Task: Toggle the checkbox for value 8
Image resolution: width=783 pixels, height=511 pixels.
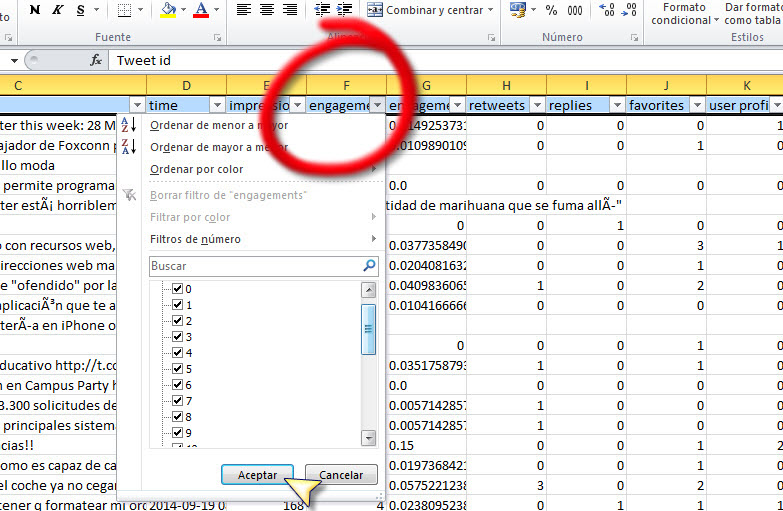Action: pos(177,417)
